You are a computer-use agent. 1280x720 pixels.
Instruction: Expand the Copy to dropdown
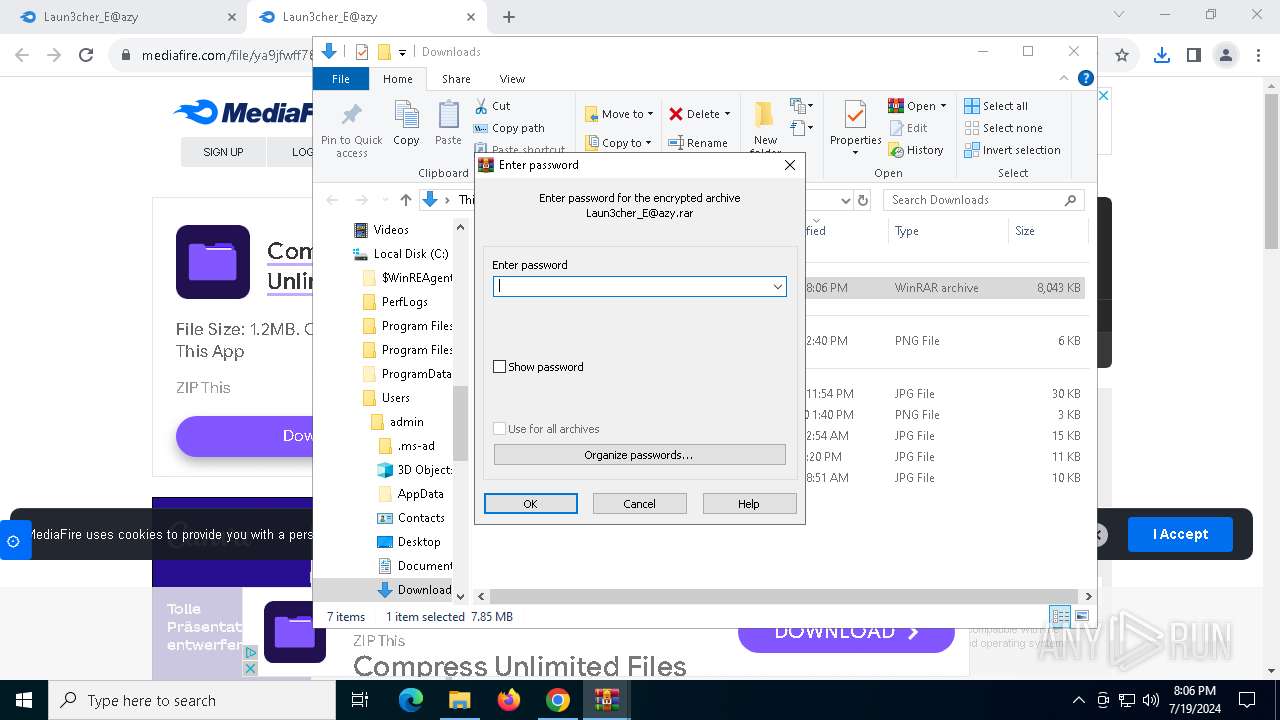[648, 143]
